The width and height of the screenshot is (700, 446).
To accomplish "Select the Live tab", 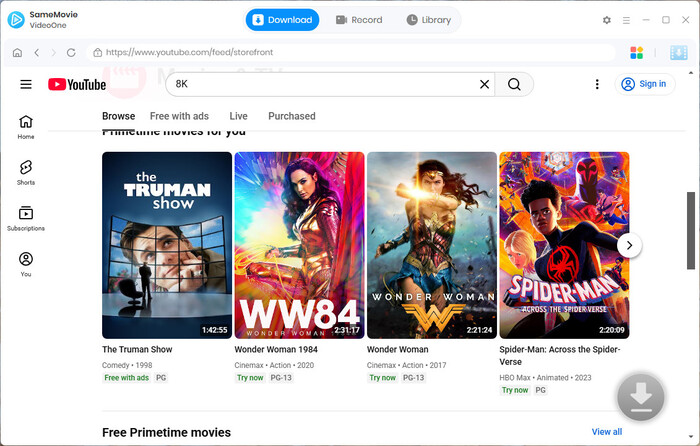I will (x=238, y=116).
